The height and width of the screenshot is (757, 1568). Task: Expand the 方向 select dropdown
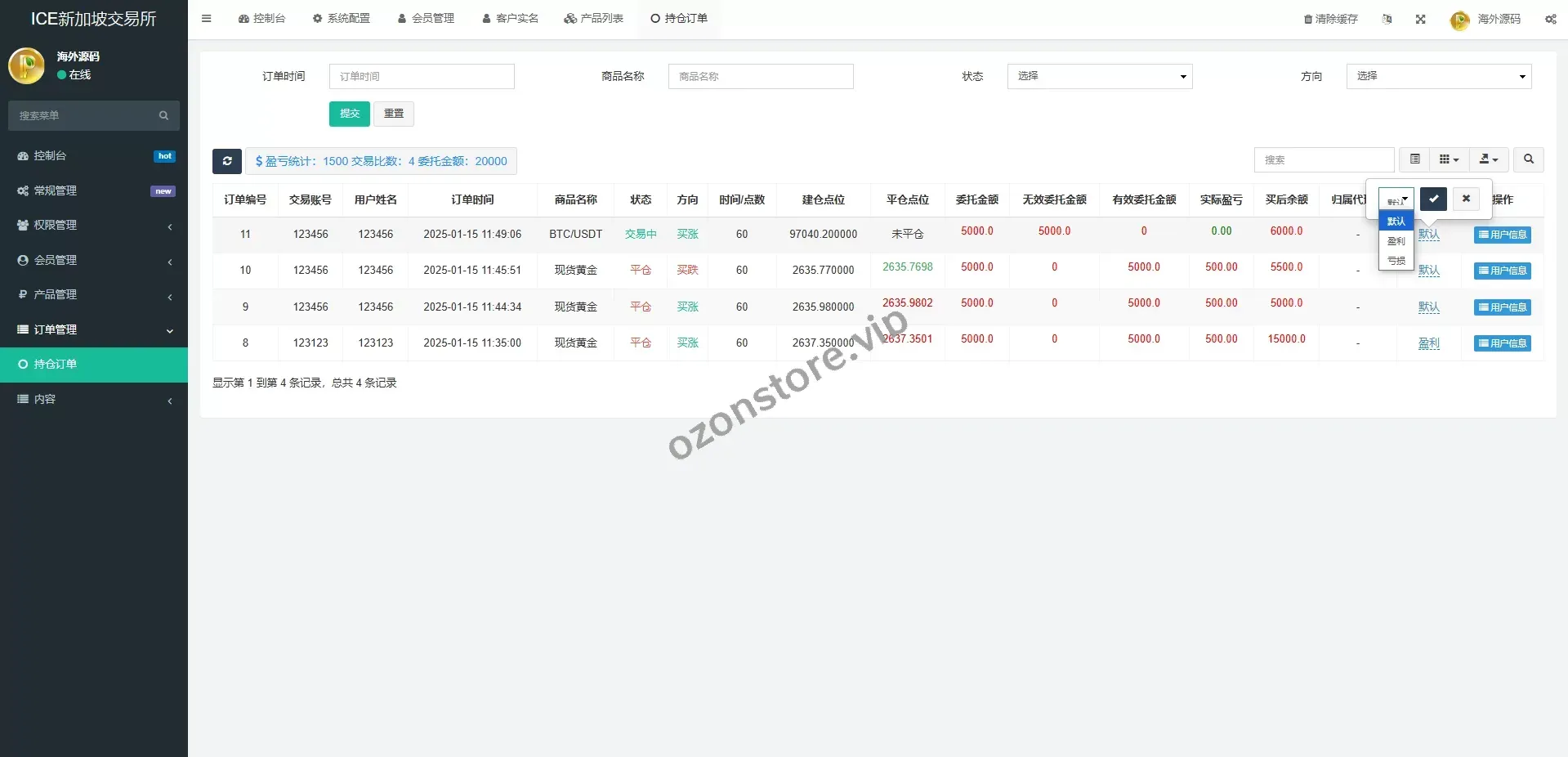point(1438,76)
